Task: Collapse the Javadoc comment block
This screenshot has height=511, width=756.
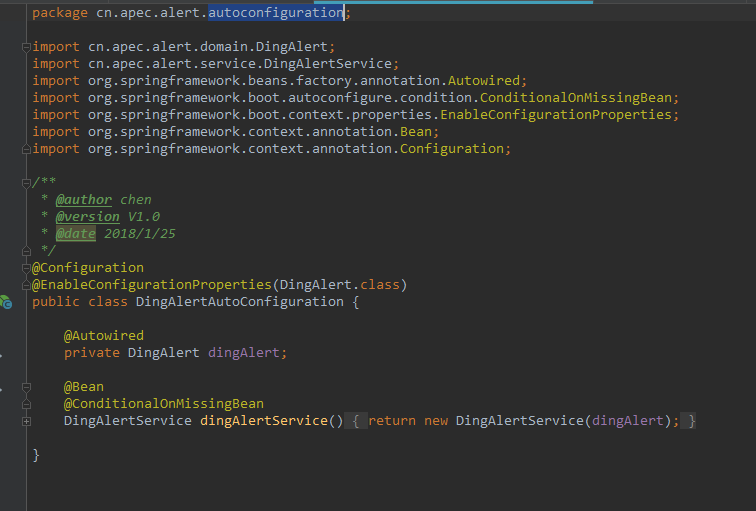Action: coord(26,183)
